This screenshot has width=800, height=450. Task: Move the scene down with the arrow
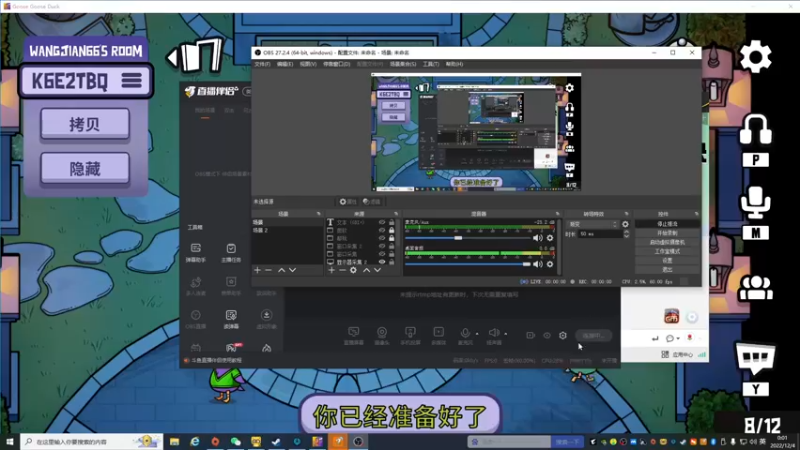tap(292, 270)
